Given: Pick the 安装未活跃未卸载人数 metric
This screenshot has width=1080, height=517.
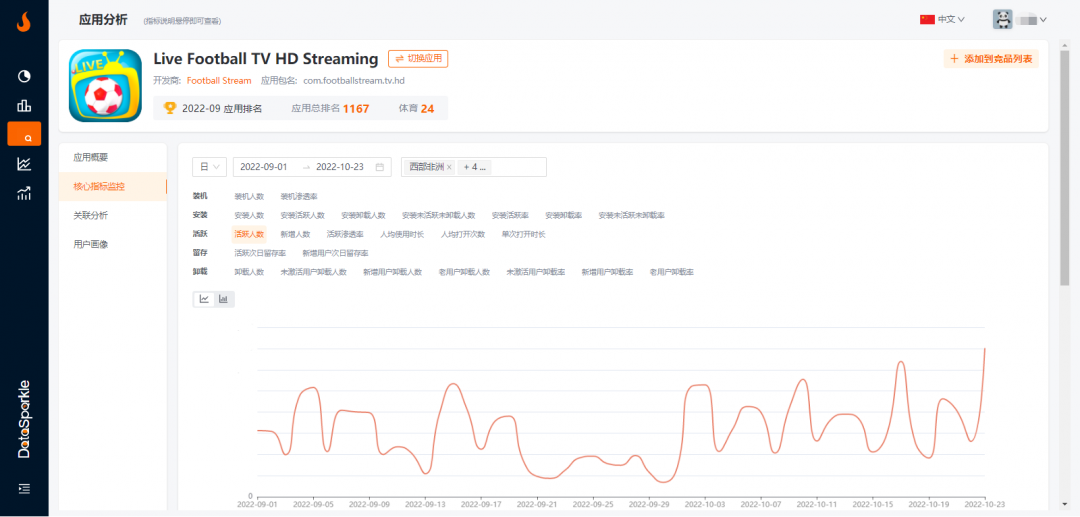Looking at the screenshot, I should tap(439, 215).
